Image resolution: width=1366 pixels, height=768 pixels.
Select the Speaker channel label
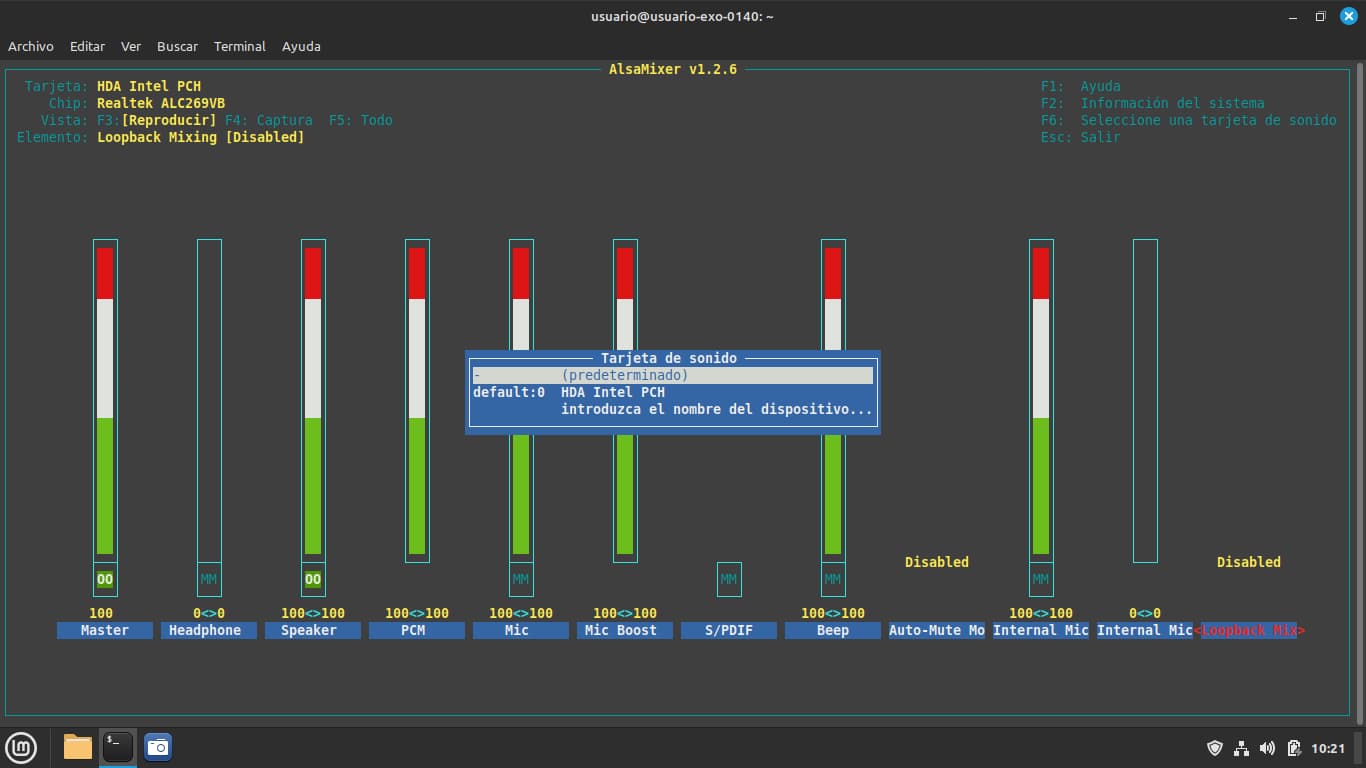(x=313, y=630)
